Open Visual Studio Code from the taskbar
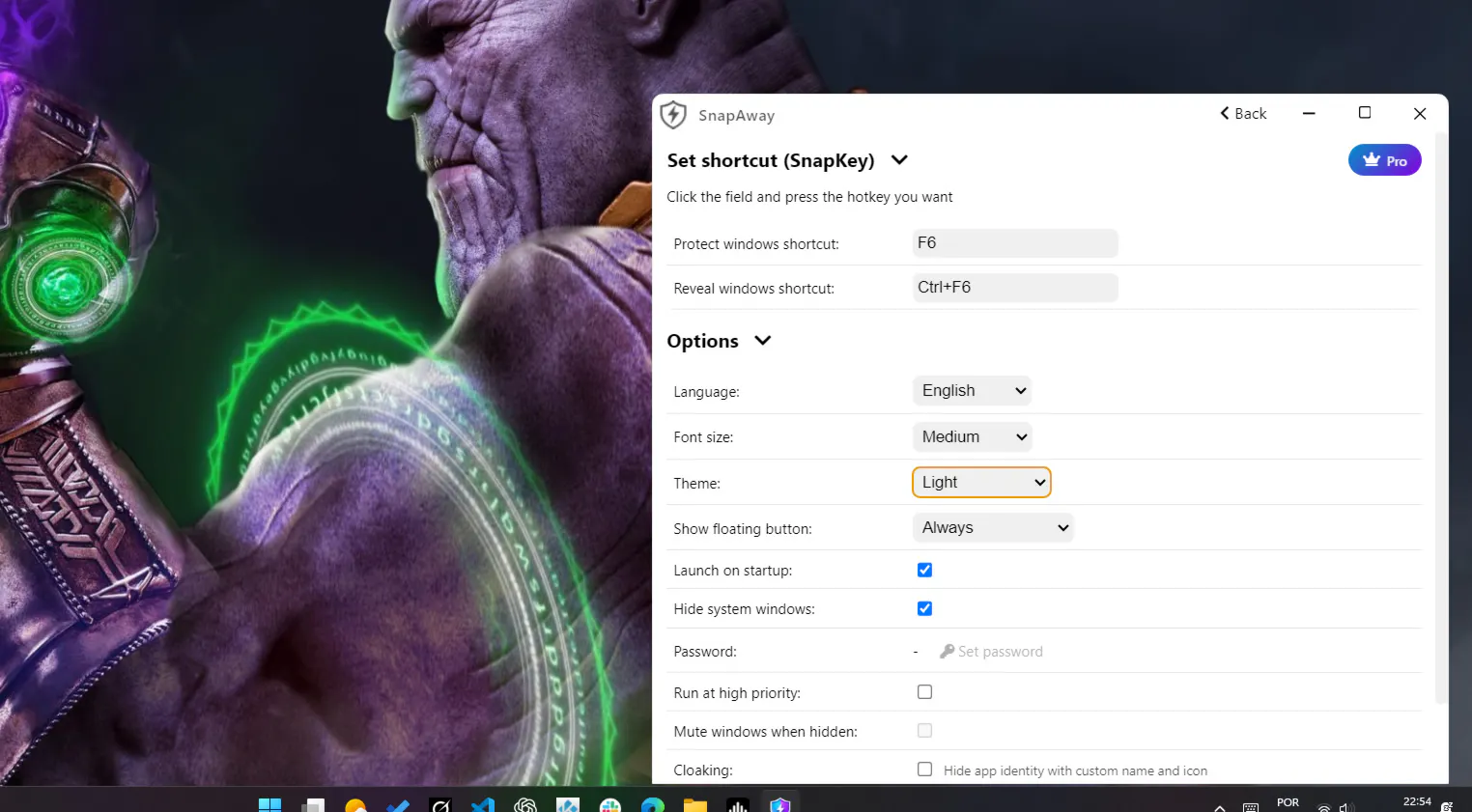The height and width of the screenshot is (812, 1472). 483,805
